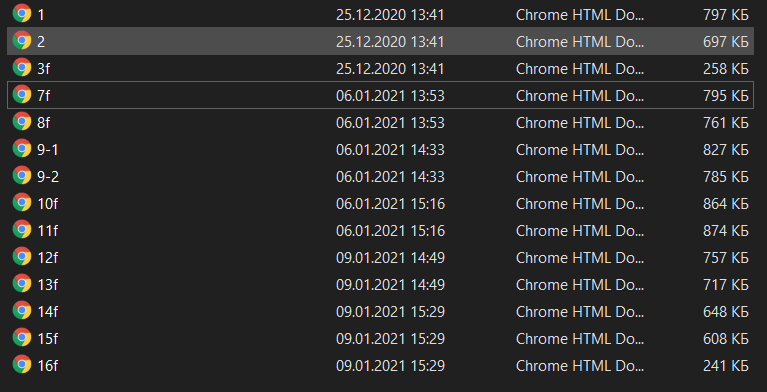This screenshot has height=392, width=767.
Task: Select the Chrome icon next to 12f
Action: 22,256
